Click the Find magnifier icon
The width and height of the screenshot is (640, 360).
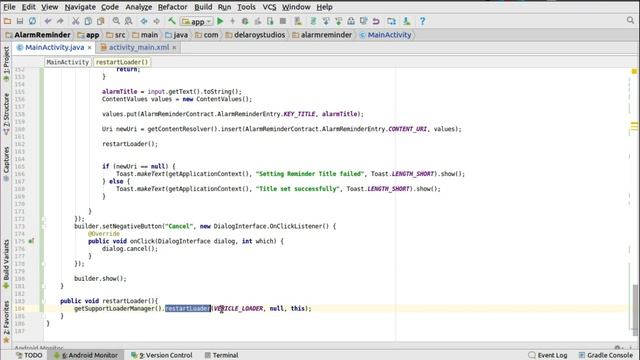116,21
